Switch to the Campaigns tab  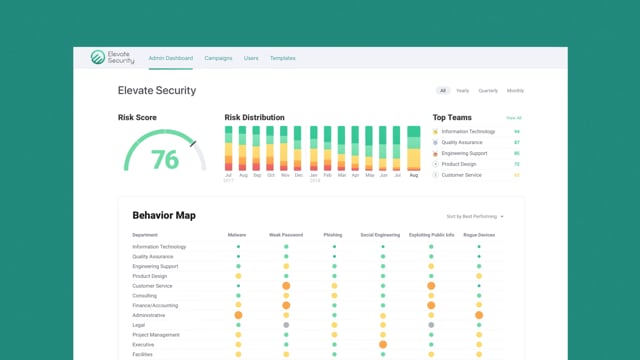[x=218, y=58]
